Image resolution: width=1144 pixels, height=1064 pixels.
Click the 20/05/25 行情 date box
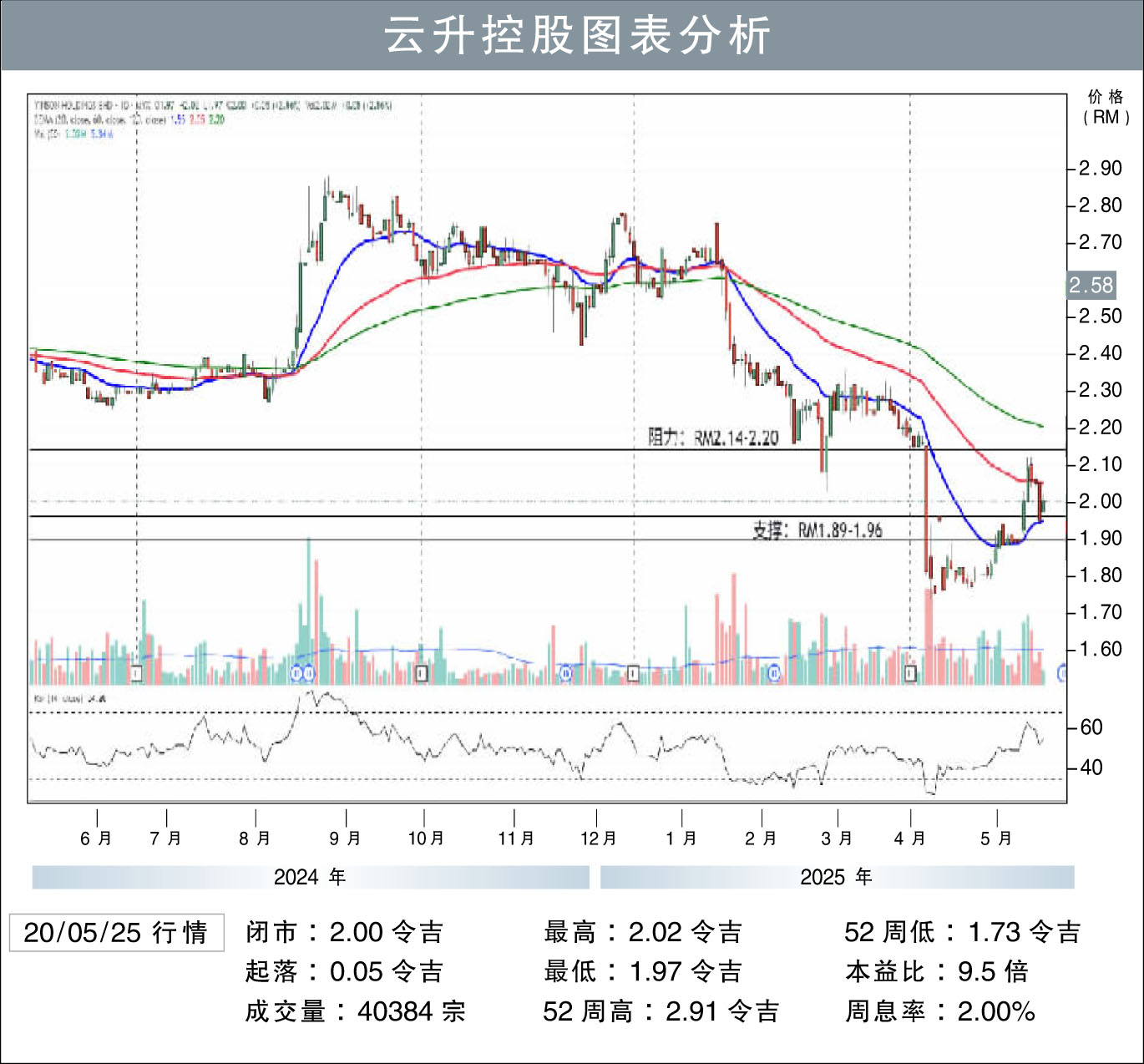pos(116,933)
